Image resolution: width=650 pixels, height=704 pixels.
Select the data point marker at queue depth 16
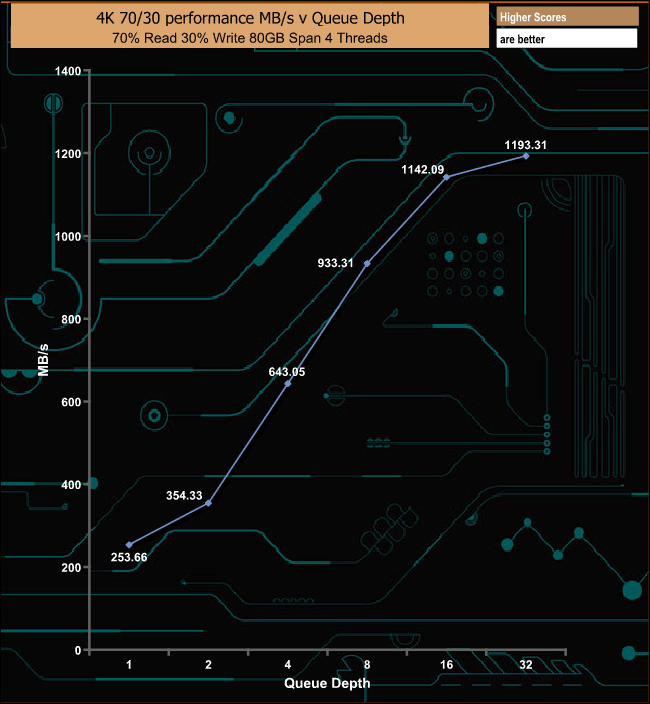(x=447, y=177)
